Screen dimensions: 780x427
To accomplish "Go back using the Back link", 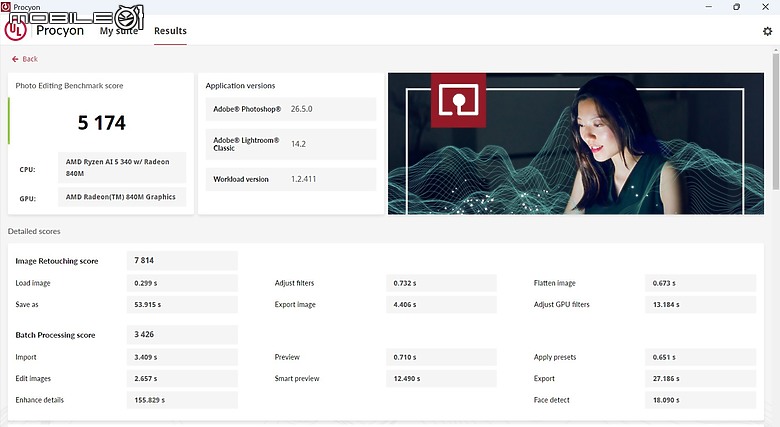I will click(25, 59).
